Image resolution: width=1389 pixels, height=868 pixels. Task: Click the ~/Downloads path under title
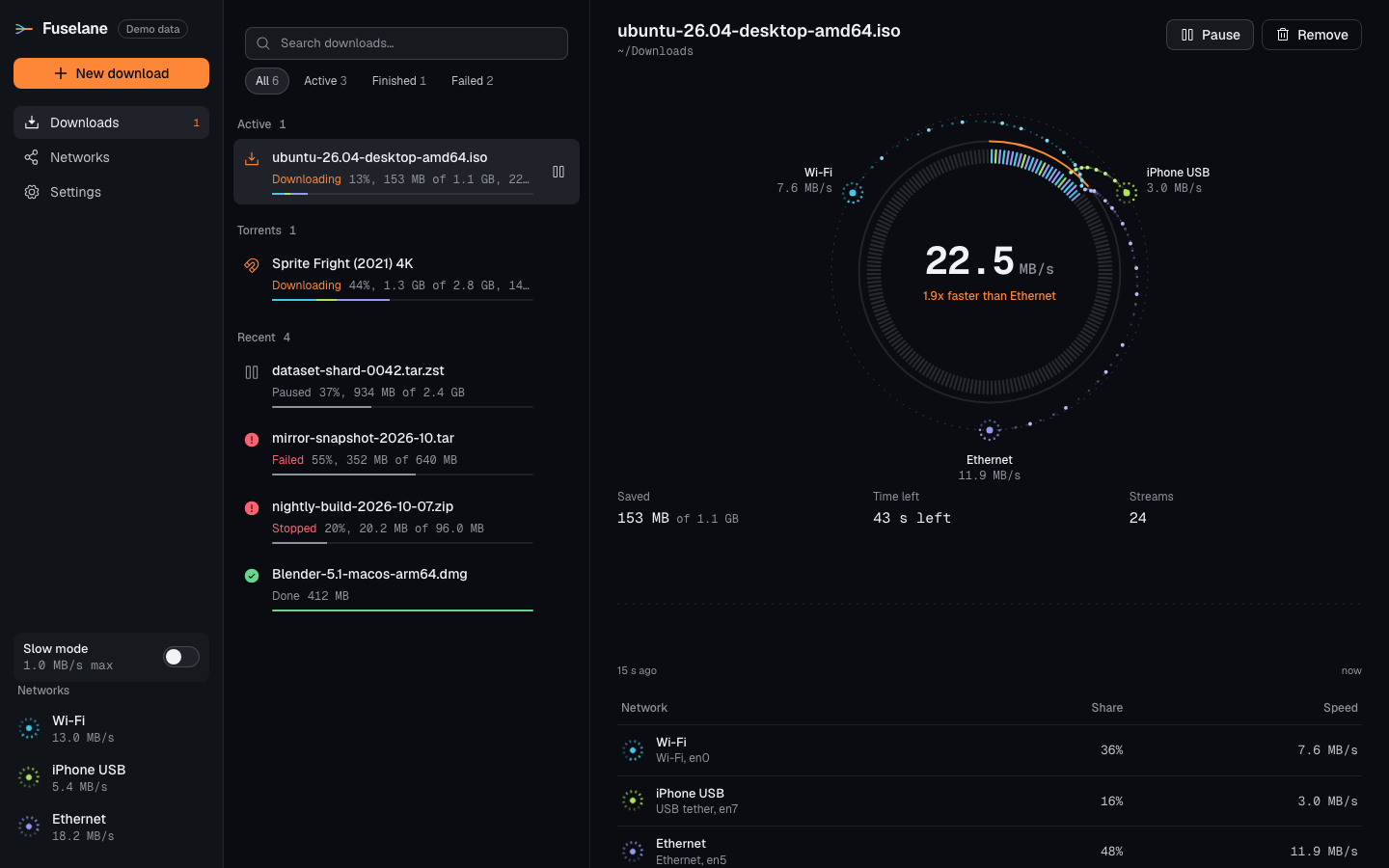coord(655,51)
